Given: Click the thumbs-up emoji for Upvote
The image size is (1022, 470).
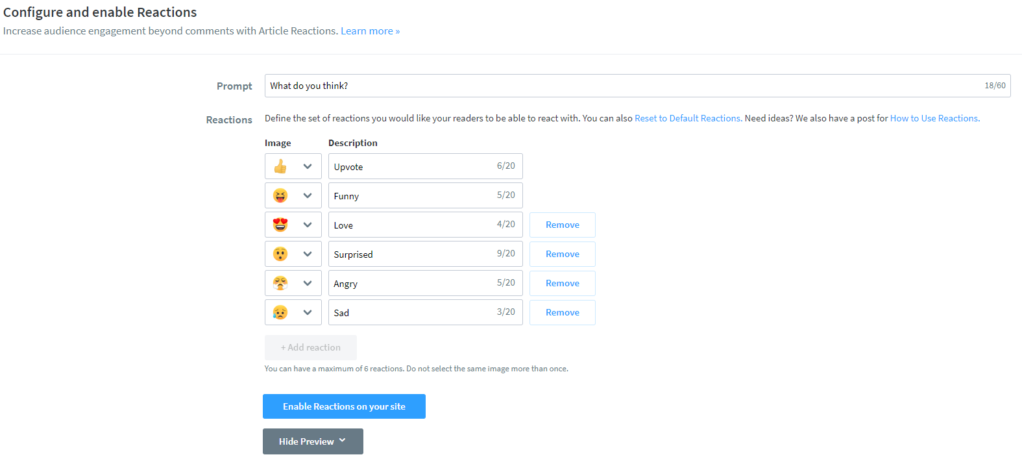Looking at the screenshot, I should (x=280, y=167).
